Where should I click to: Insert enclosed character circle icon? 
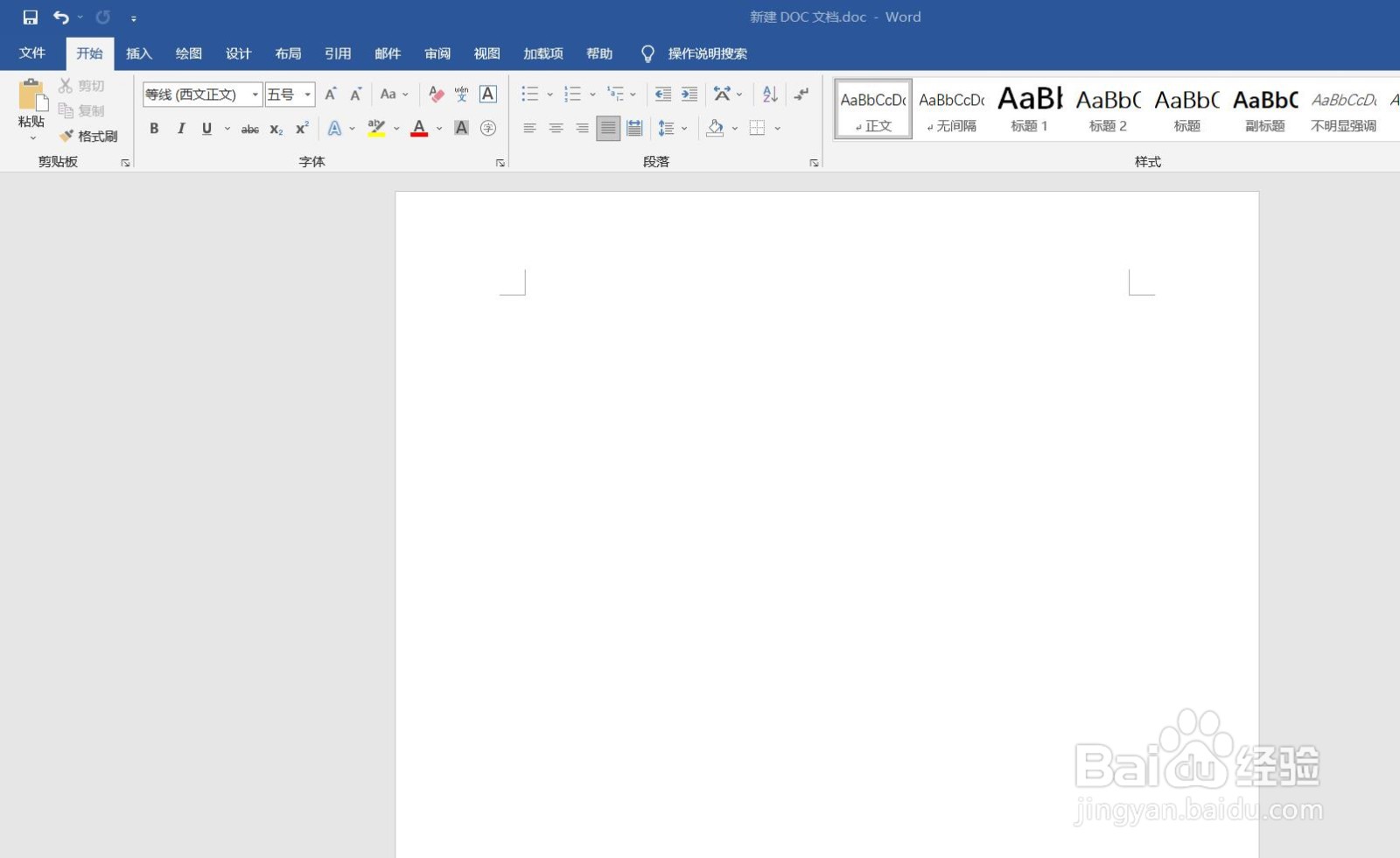click(488, 129)
